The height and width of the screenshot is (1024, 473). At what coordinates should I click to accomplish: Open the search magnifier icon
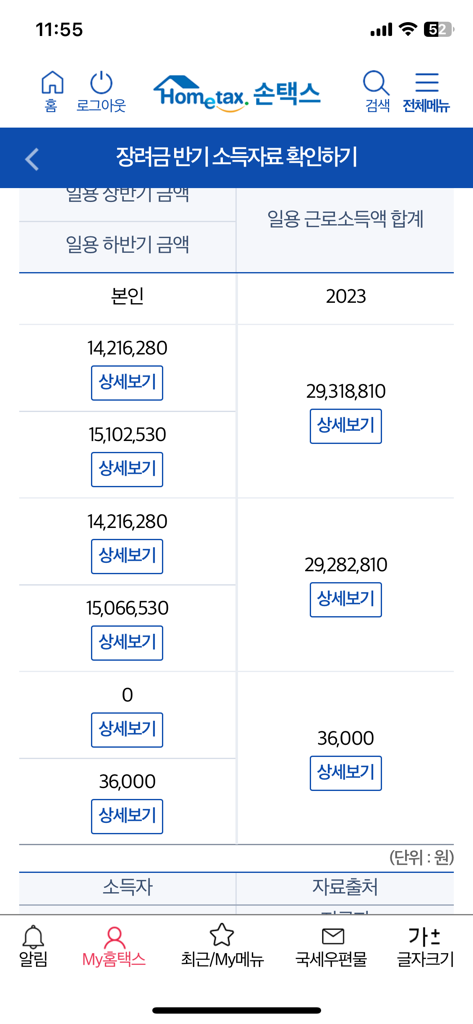377,84
